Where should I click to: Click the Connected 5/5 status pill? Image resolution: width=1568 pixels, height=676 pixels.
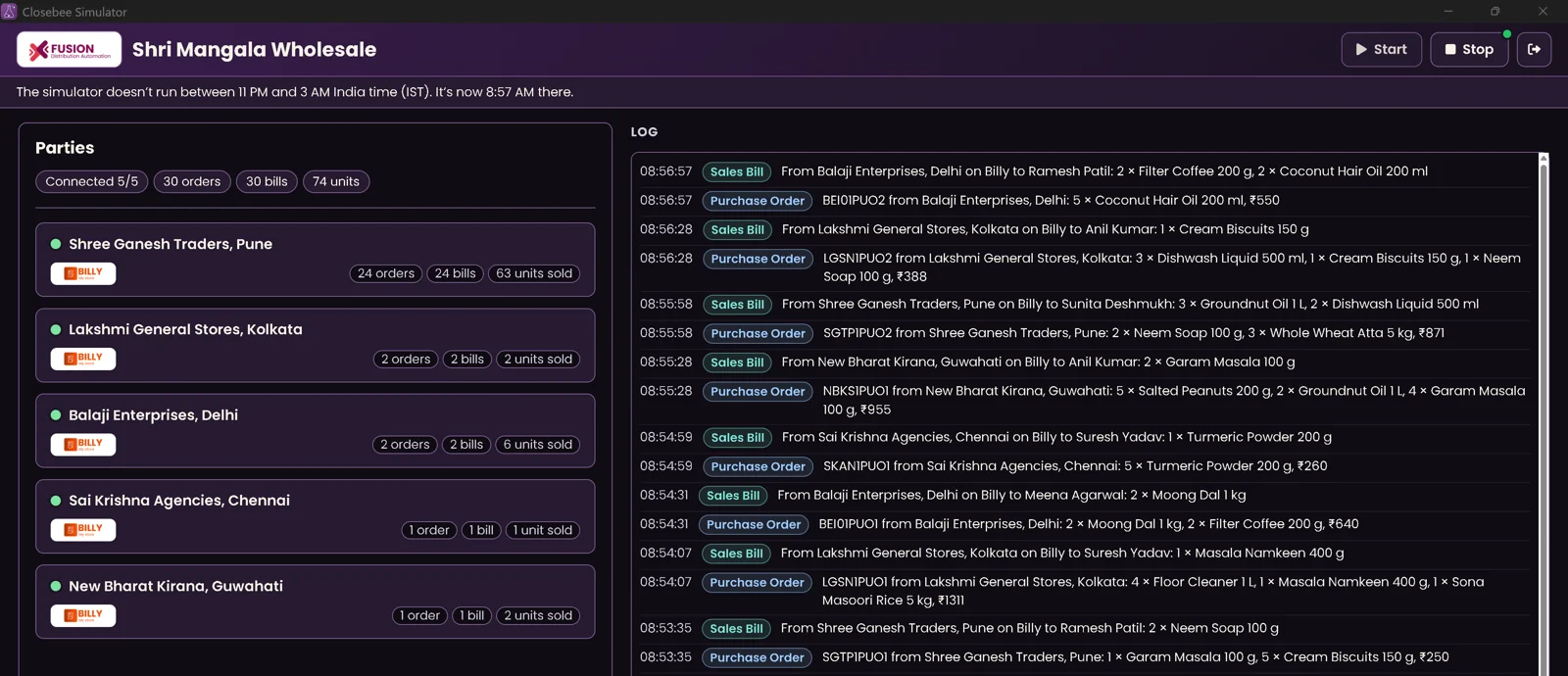pyautogui.click(x=92, y=181)
